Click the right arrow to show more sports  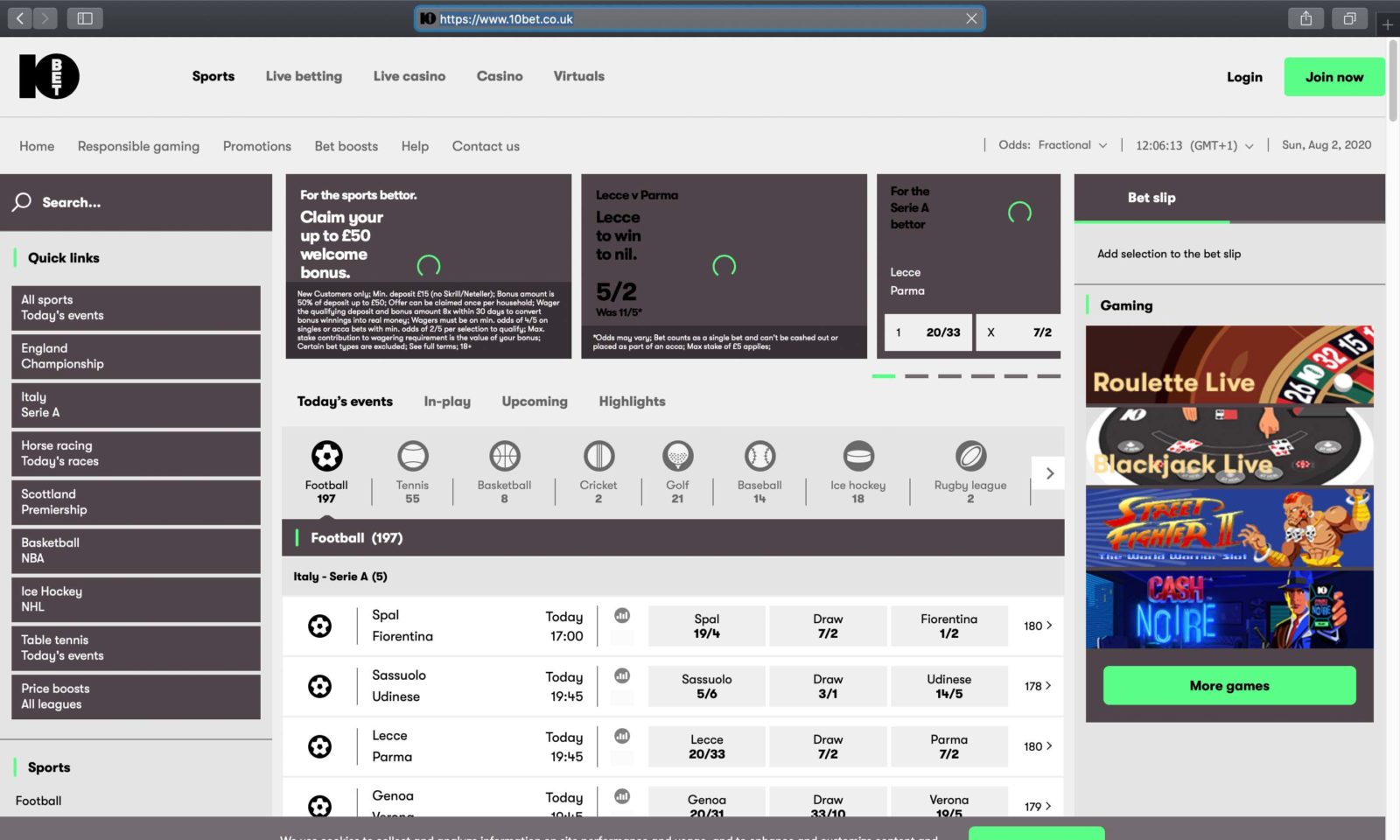(1049, 472)
